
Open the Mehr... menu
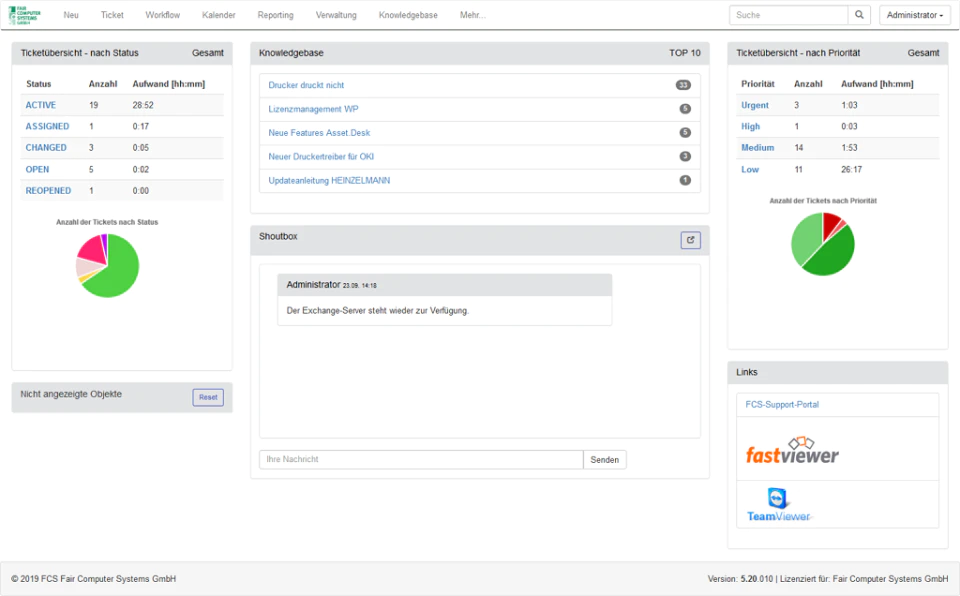[472, 15]
